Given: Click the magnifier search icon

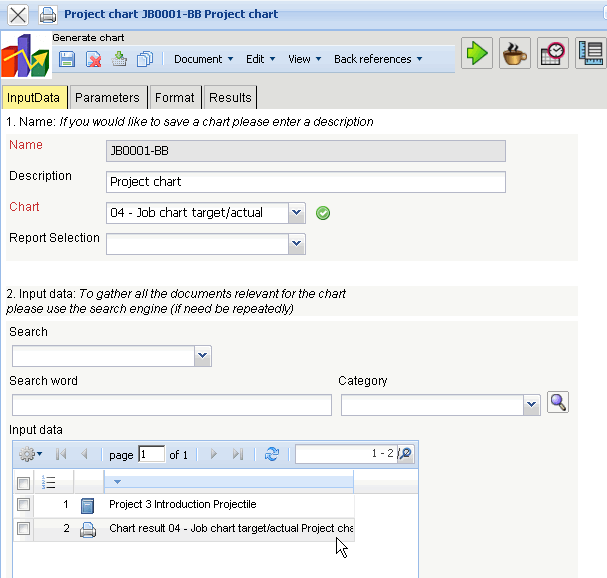Looking at the screenshot, I should [559, 403].
